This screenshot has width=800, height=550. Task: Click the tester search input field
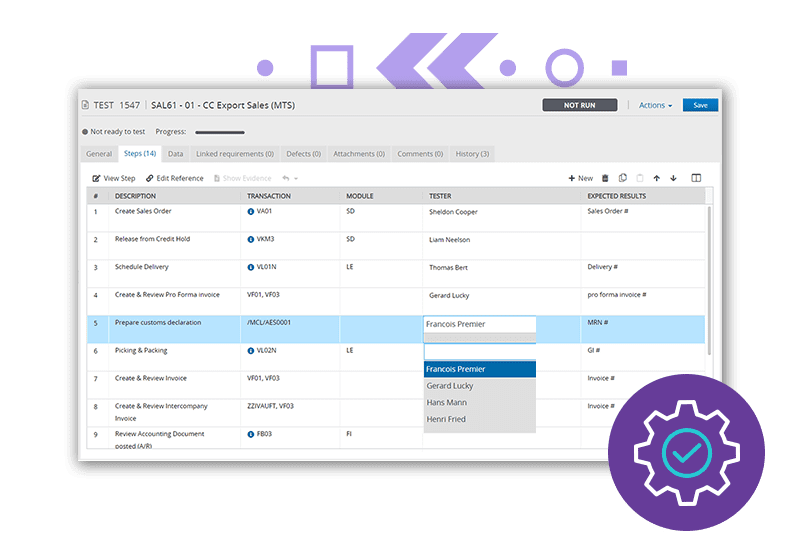point(480,352)
